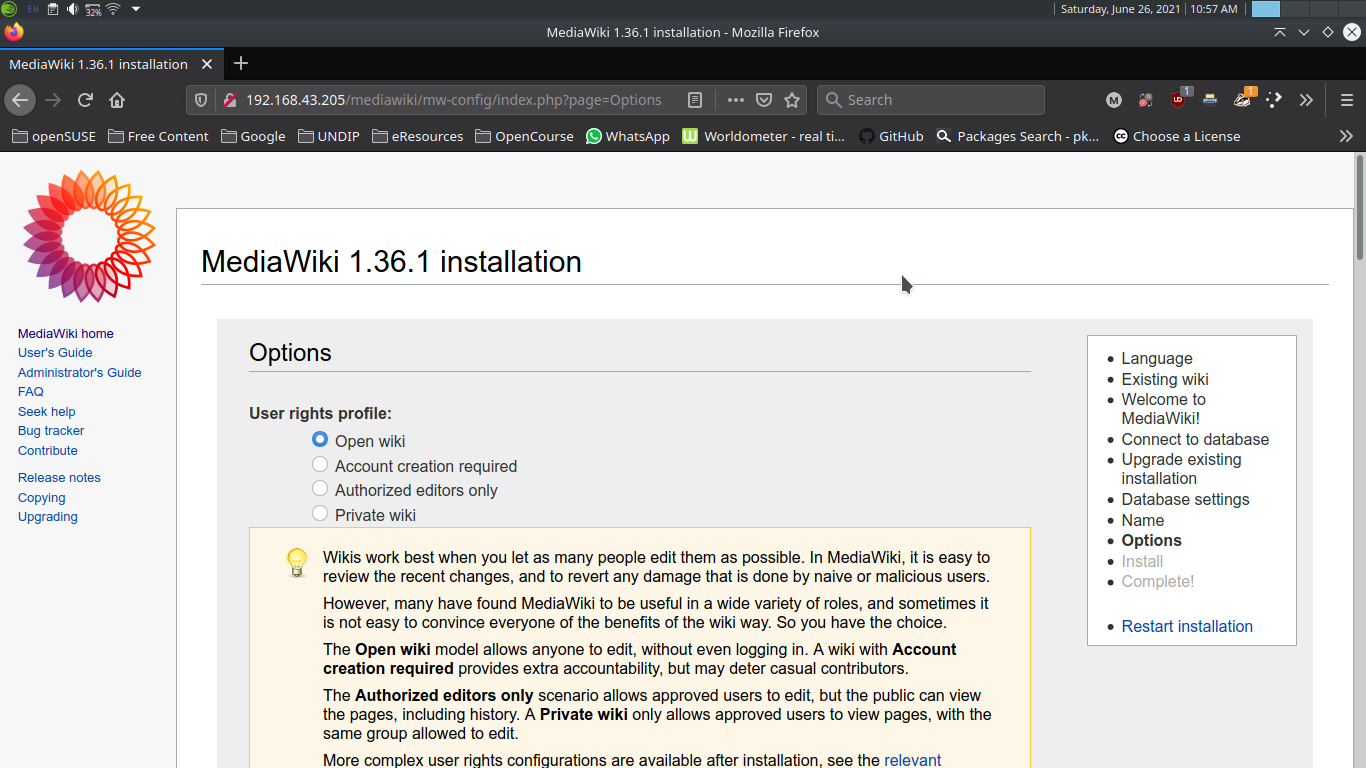The image size is (1366, 768).
Task: Open the openSUSE gecko launcher icon
Action: tap(9, 9)
